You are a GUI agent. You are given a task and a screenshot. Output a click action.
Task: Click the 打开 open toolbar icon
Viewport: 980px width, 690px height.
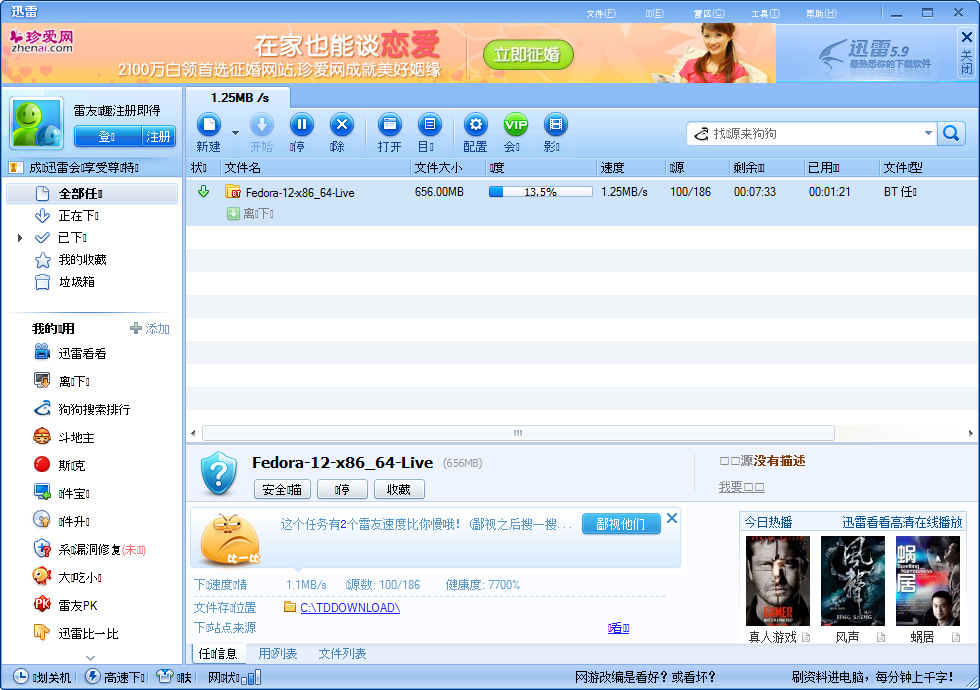pos(389,125)
